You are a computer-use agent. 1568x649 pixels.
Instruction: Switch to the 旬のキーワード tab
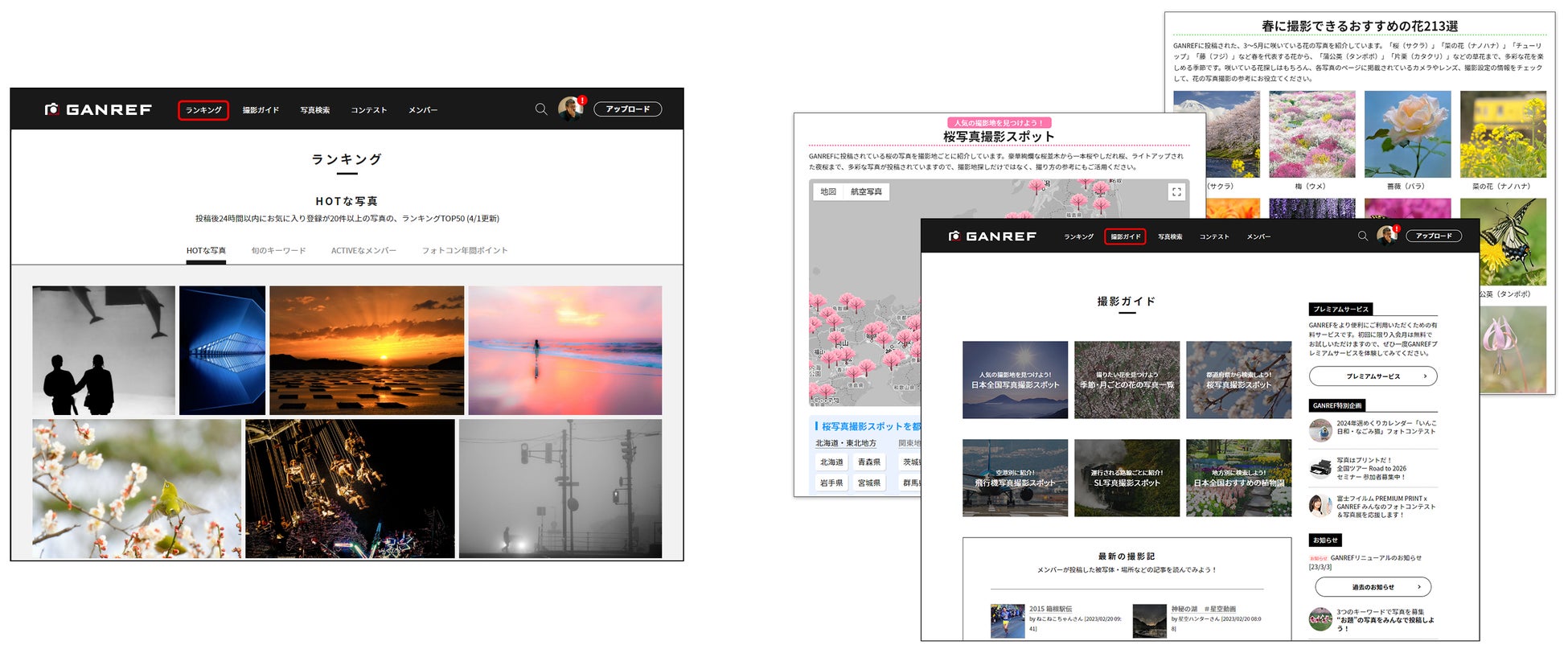point(278,251)
